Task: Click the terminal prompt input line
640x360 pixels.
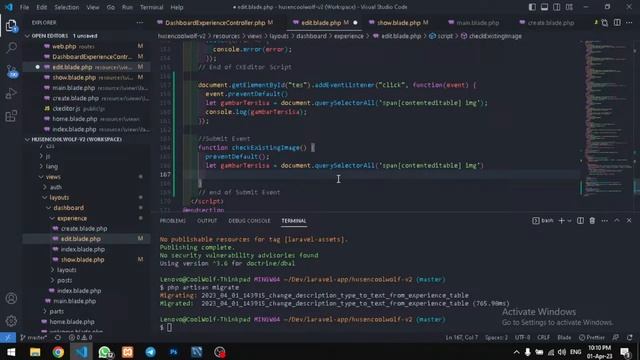Action: point(169,327)
